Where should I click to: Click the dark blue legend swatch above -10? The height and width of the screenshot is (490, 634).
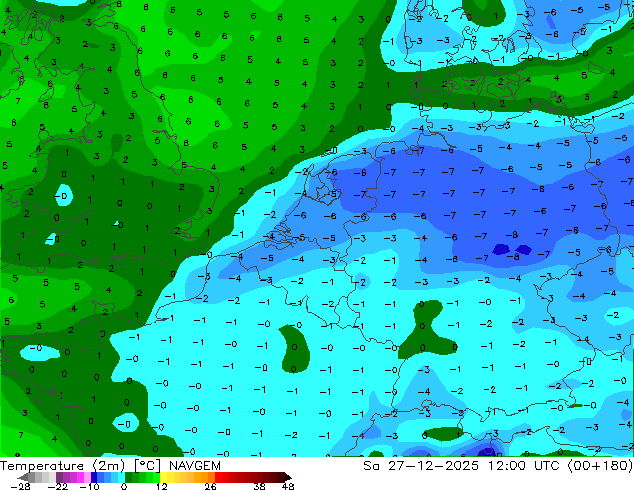[x=94, y=477]
